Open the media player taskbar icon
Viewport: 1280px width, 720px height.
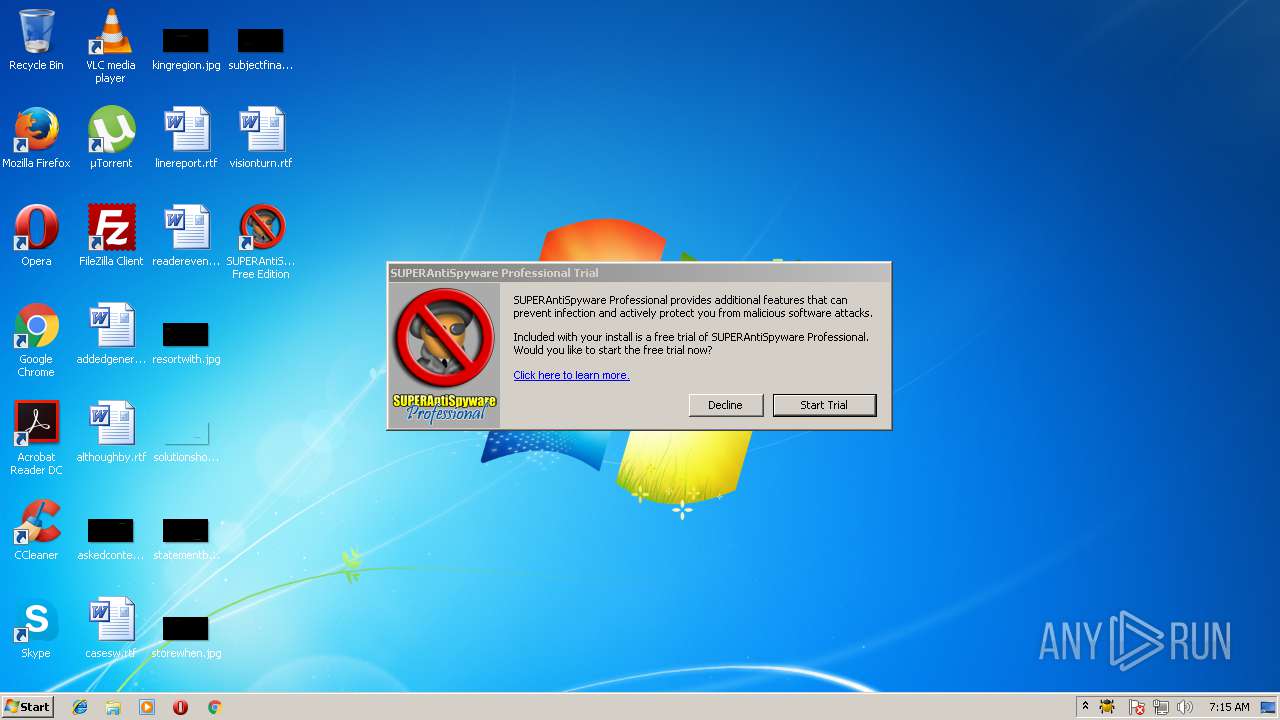(147, 707)
